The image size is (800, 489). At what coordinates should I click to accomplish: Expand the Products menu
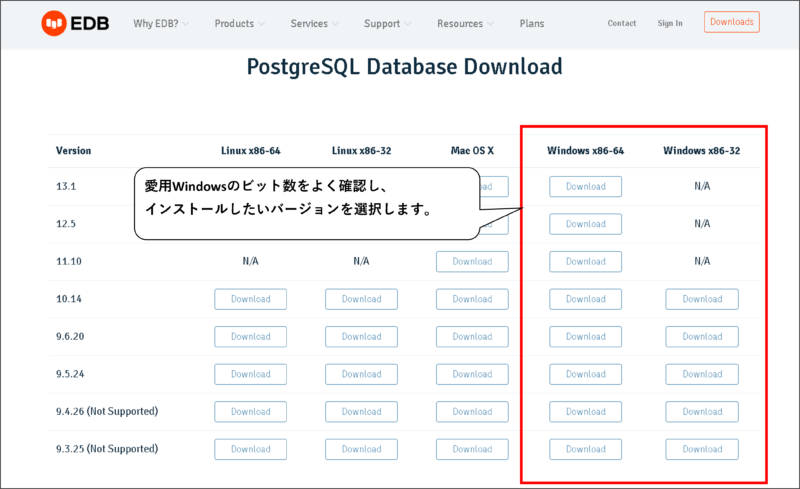click(239, 23)
